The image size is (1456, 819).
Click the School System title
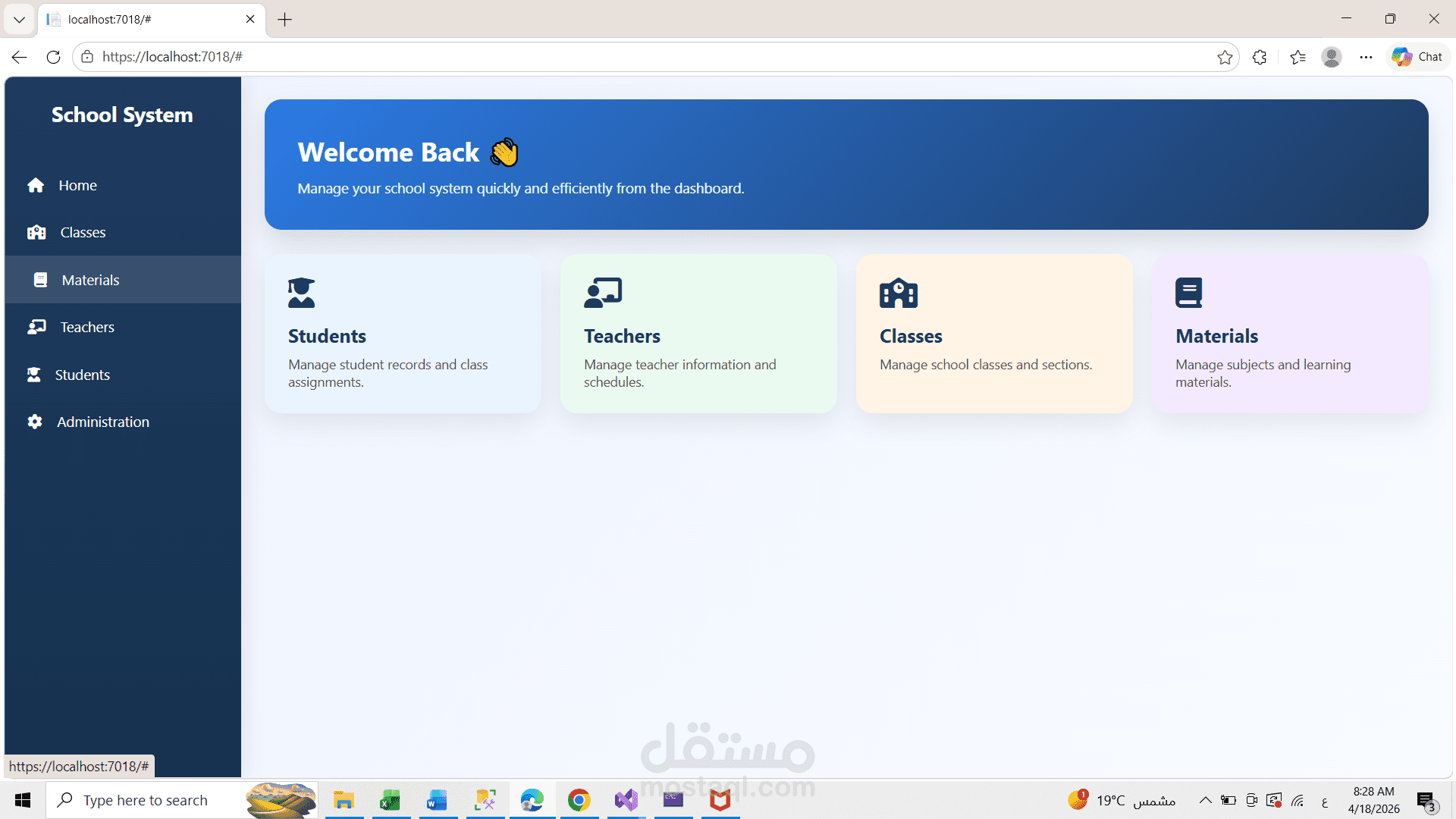click(x=122, y=115)
